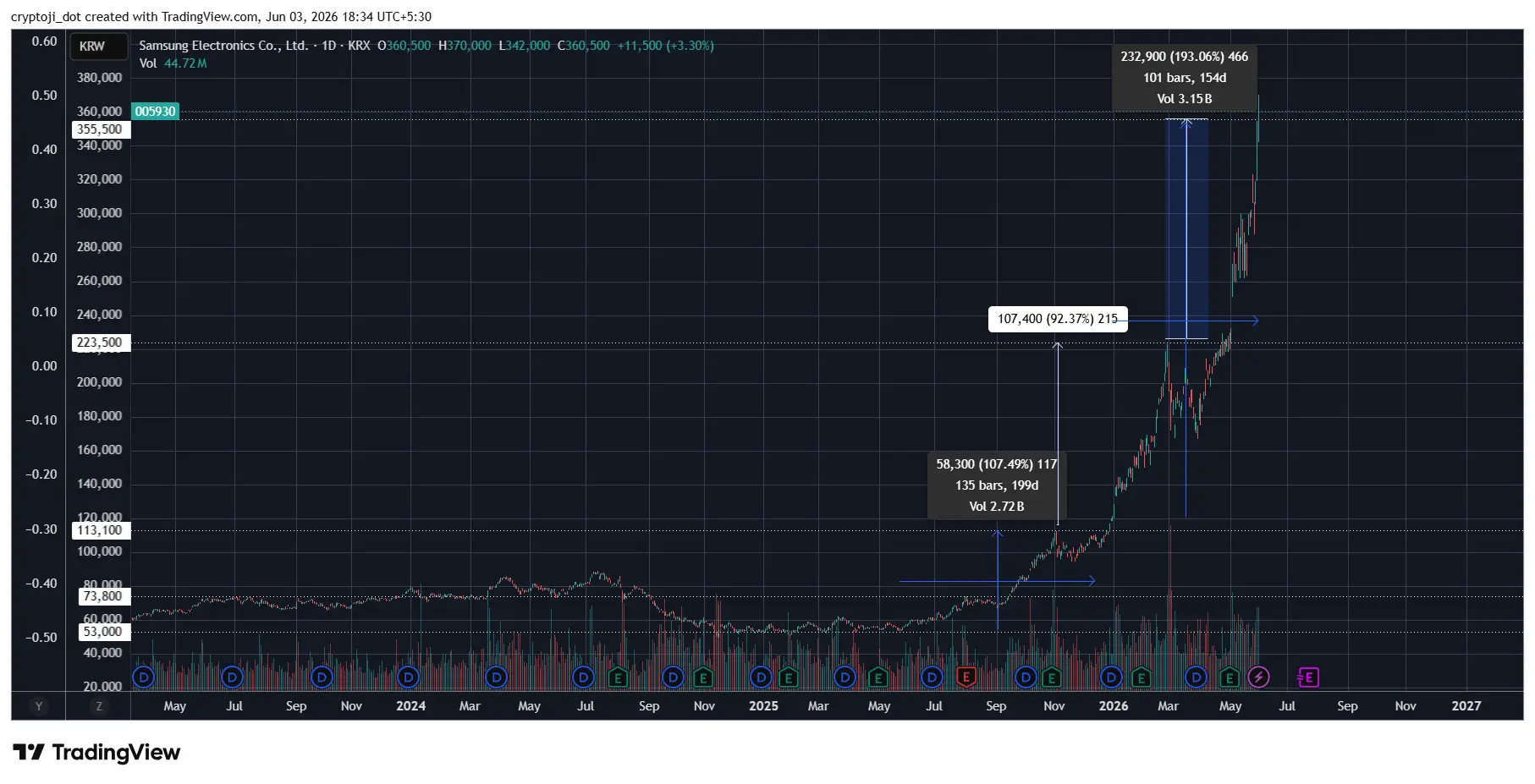
Task: Click the 53,000 price label
Action: (x=103, y=632)
